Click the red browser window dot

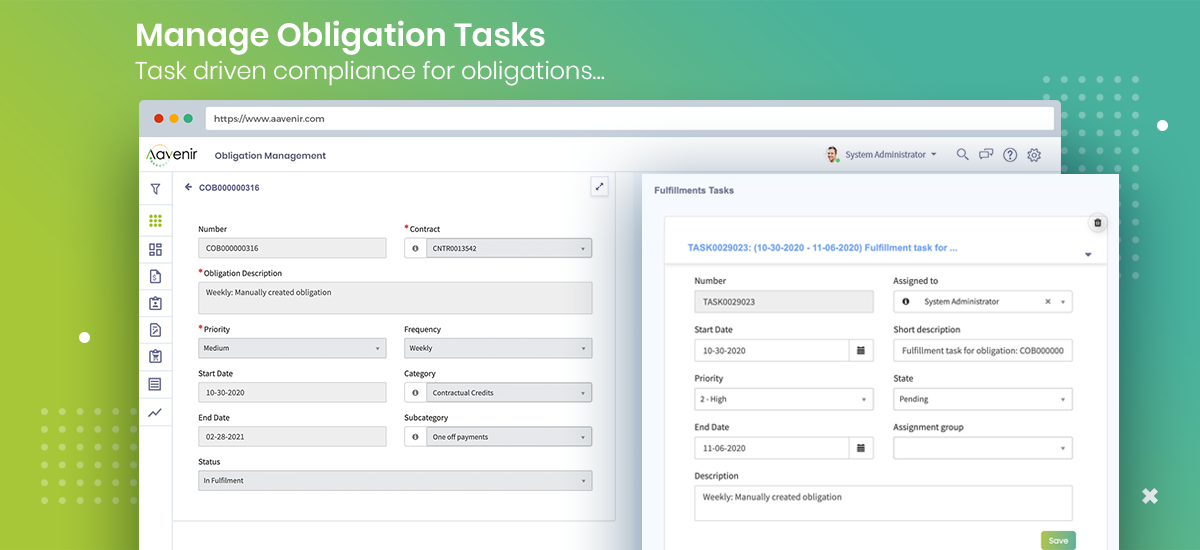click(x=158, y=118)
